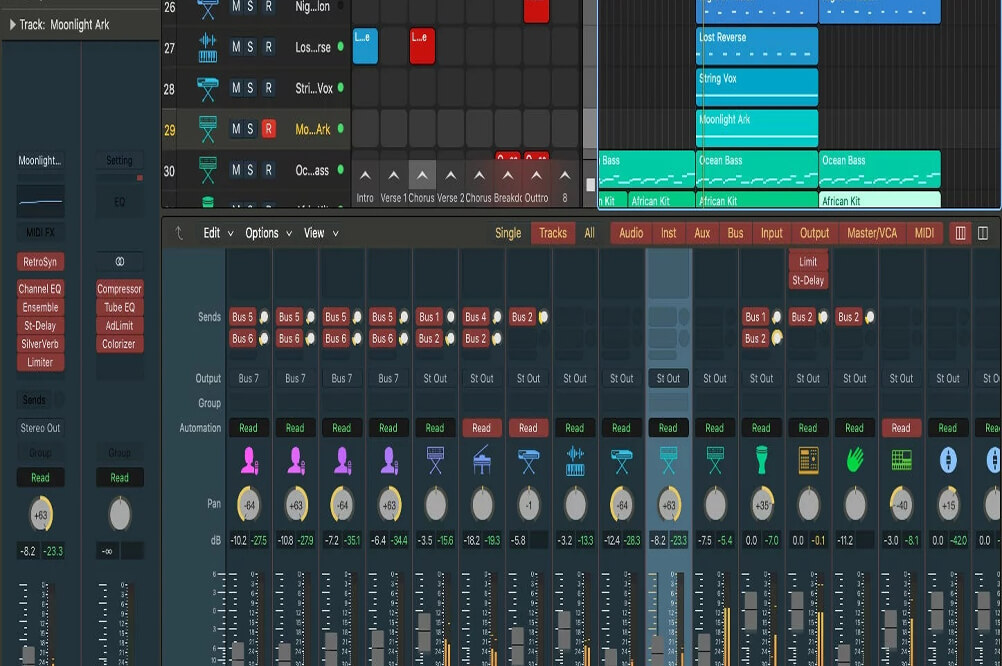Mute track 27 Lost Reverse

coord(236,47)
